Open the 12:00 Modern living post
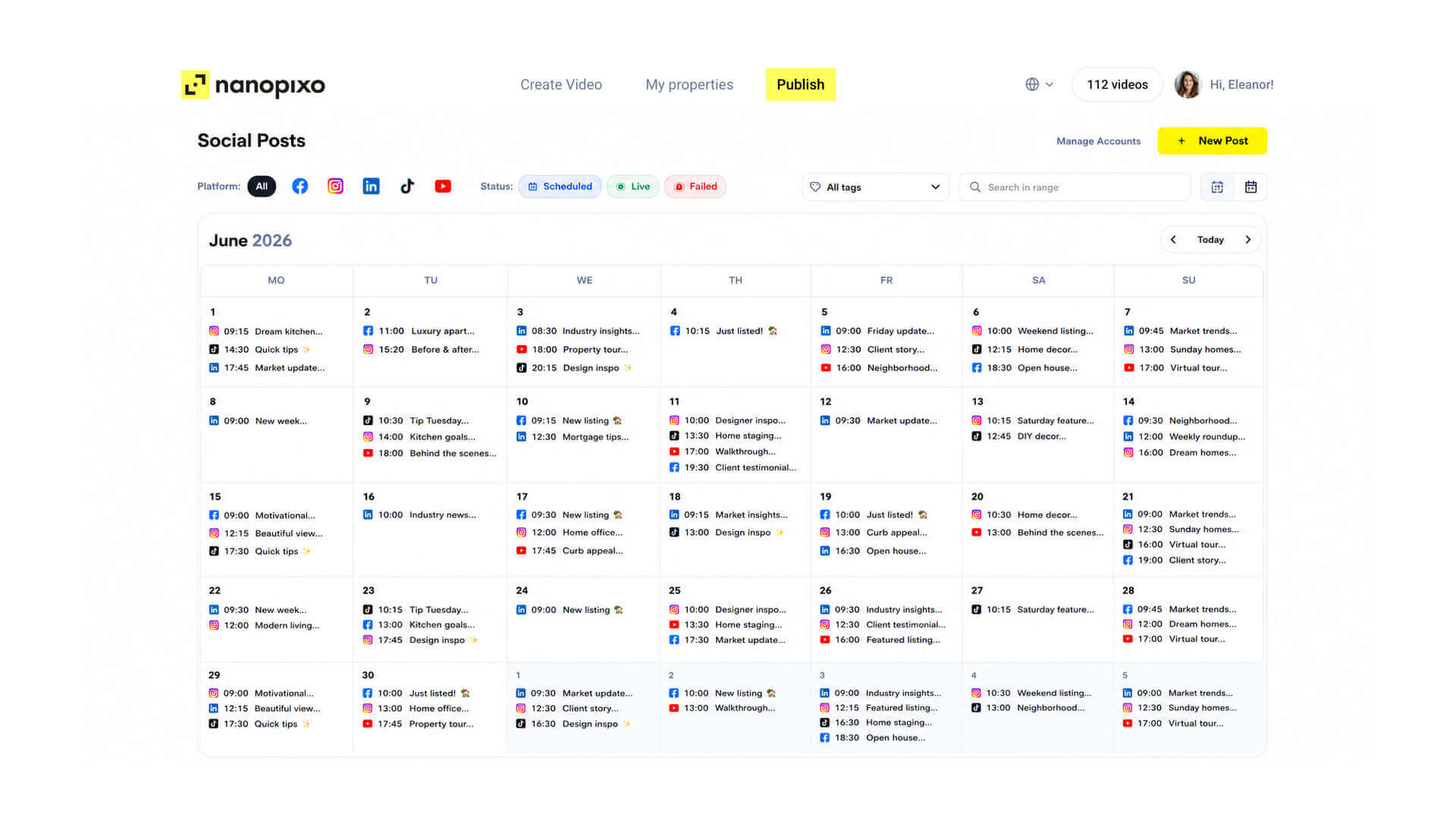Screen dimensions: 1456x821 tap(265, 626)
